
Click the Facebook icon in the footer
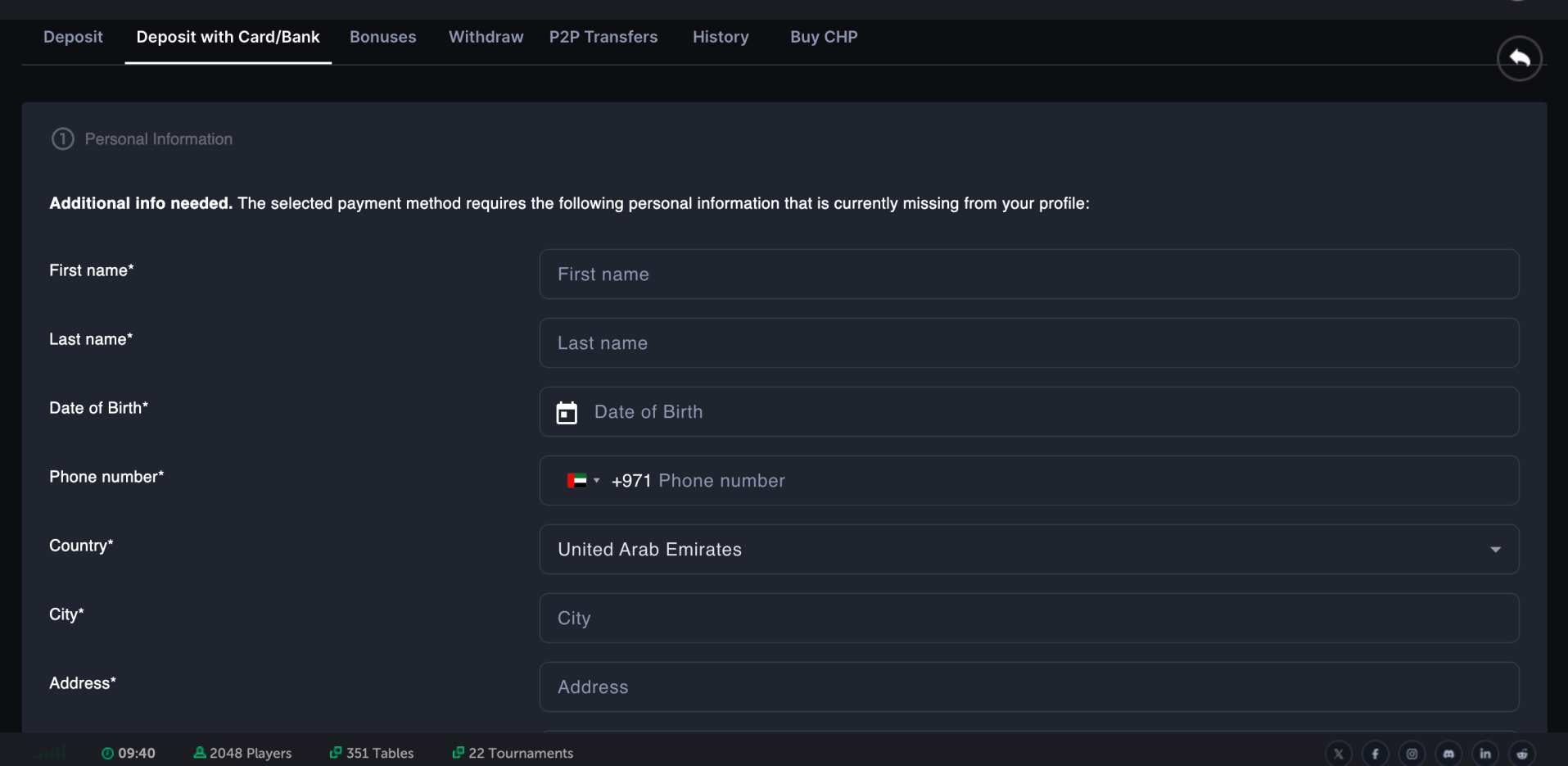[1375, 753]
